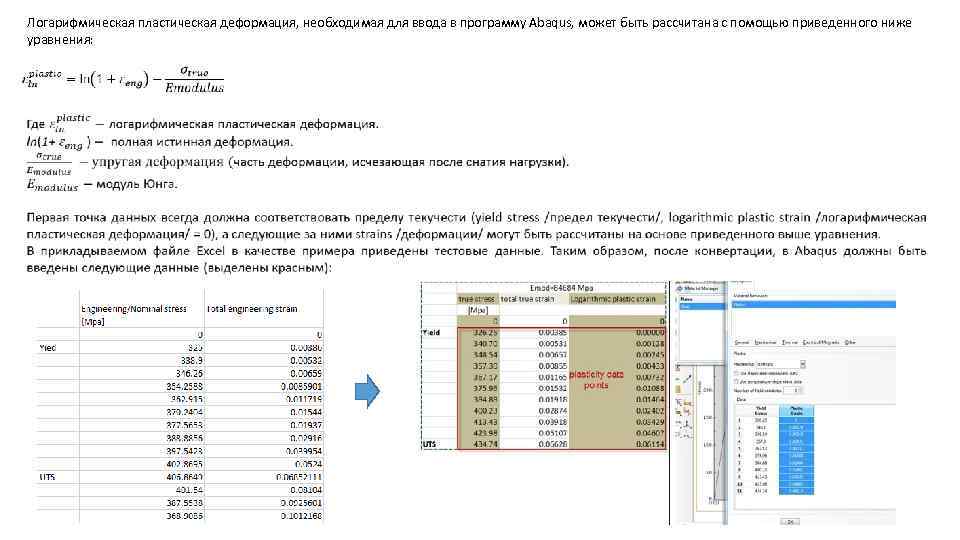This screenshot has width=960, height=540.
Task: Select engineering stress cell 354.2558
Action: tap(141, 386)
